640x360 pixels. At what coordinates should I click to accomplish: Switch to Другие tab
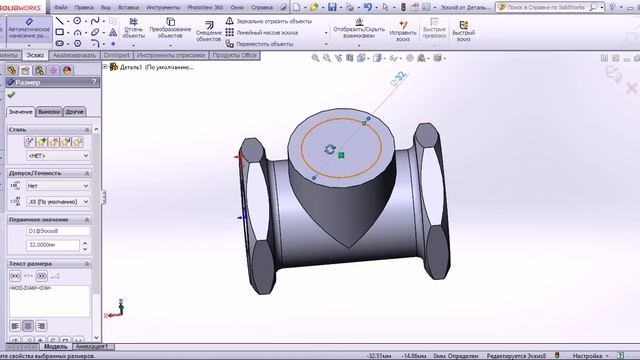click(x=74, y=111)
